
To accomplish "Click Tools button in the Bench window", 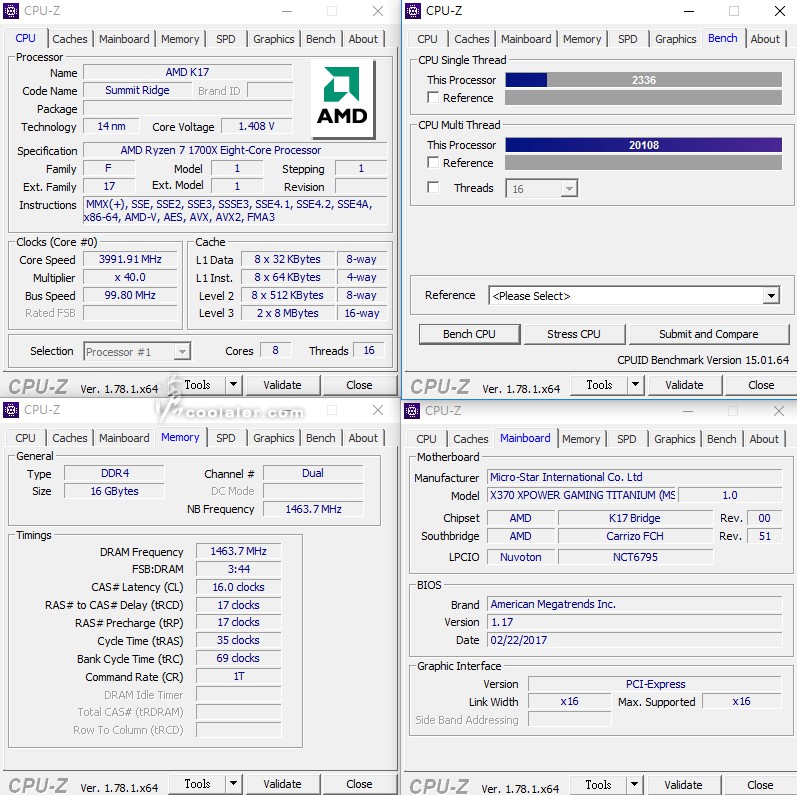I will click(x=599, y=385).
